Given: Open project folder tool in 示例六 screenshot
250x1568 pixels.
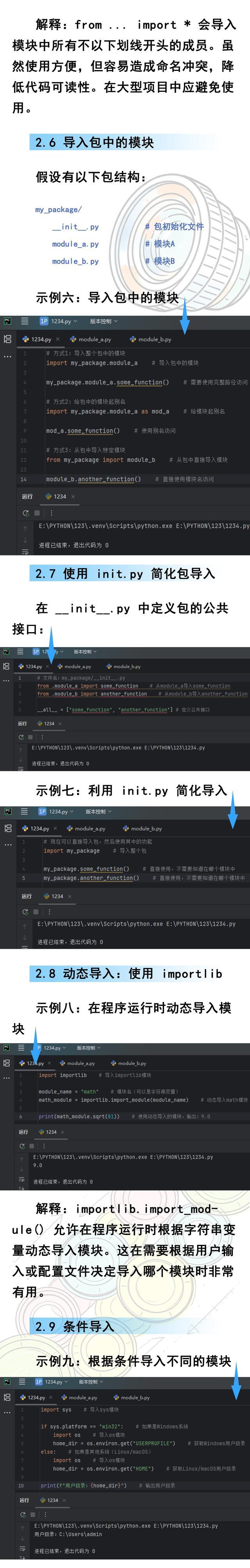Looking at the screenshot, I should click(x=7, y=339).
